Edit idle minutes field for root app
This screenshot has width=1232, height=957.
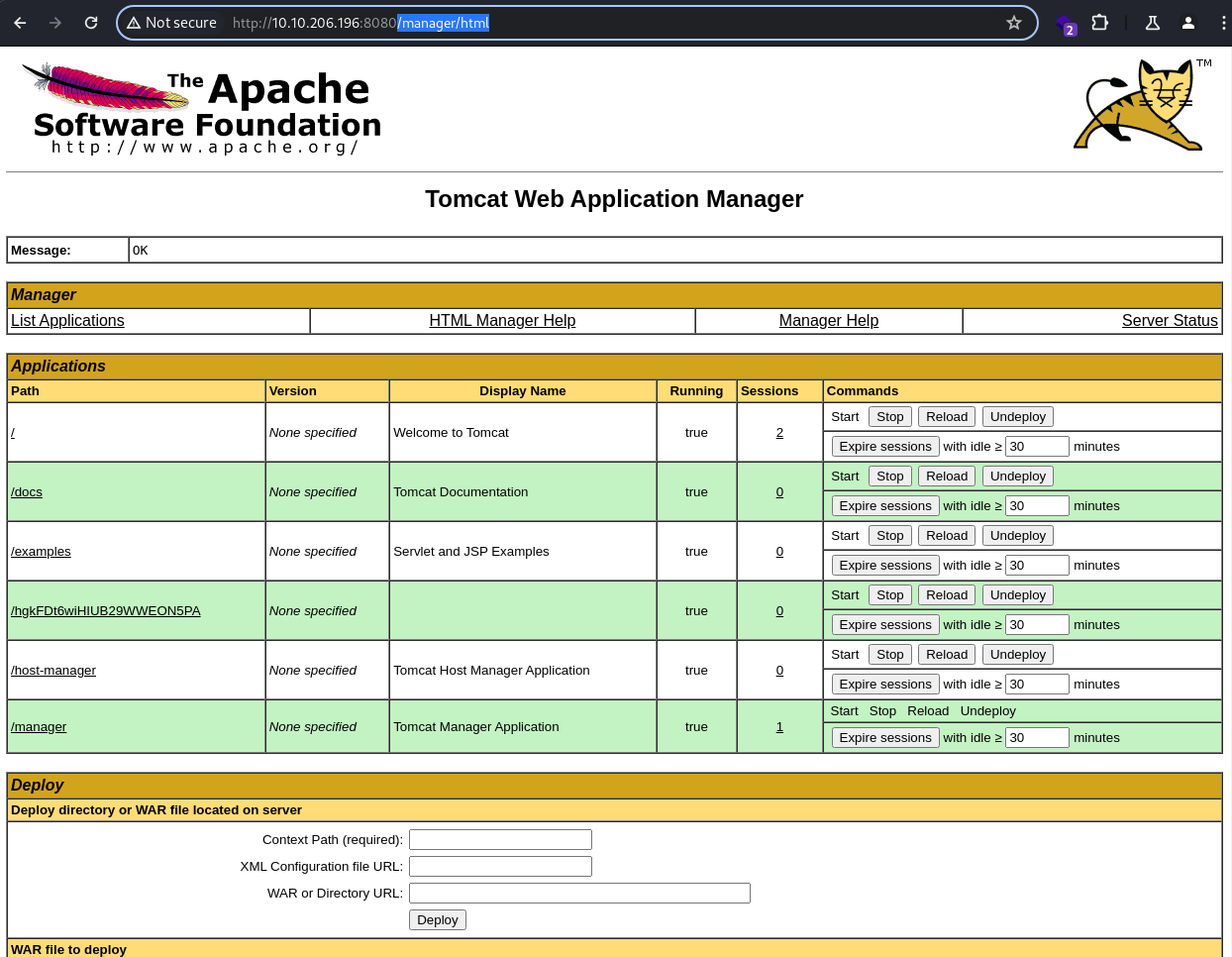click(1037, 447)
